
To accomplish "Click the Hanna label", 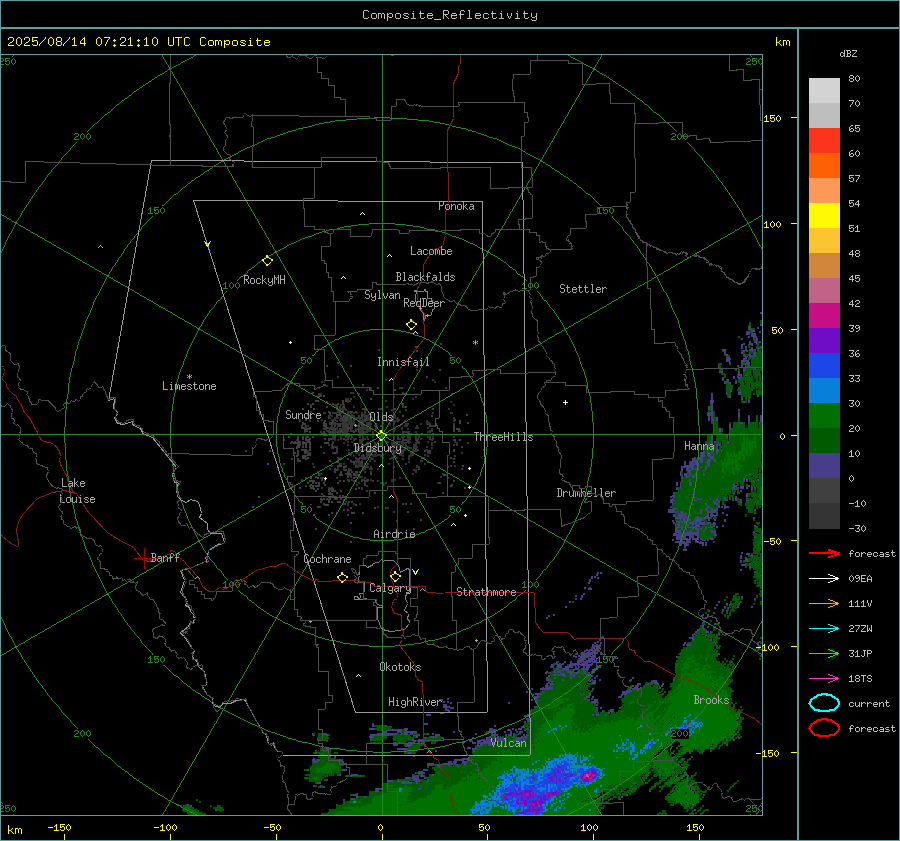I will pos(699,446).
